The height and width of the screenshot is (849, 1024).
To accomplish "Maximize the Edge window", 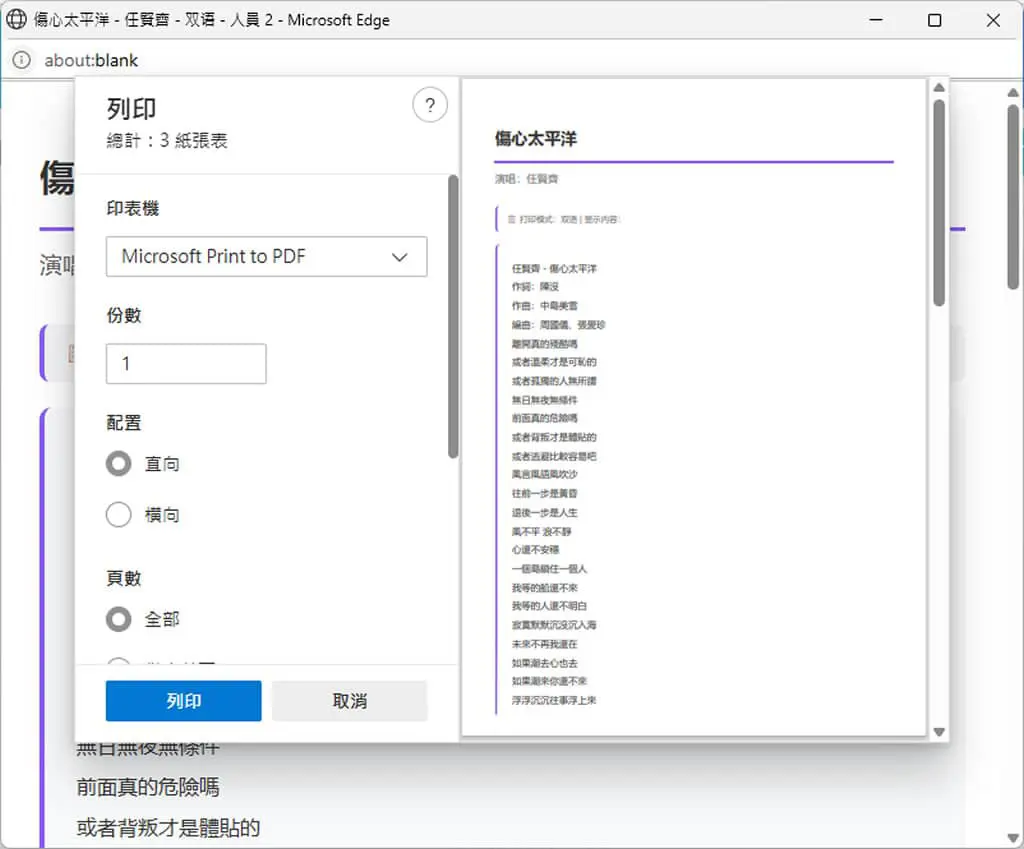I will pos(935,20).
